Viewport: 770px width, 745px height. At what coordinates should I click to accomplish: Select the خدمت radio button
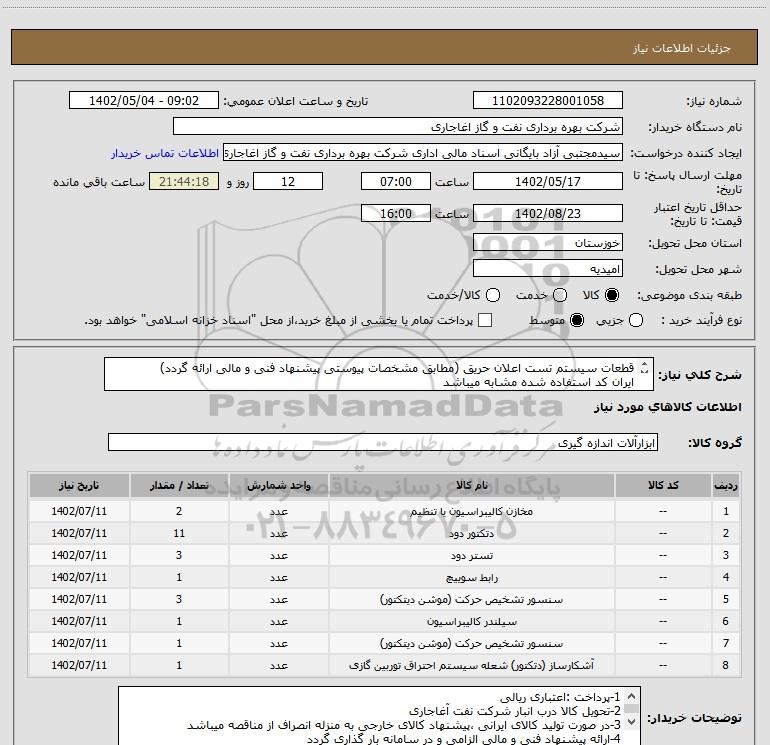[x=560, y=295]
